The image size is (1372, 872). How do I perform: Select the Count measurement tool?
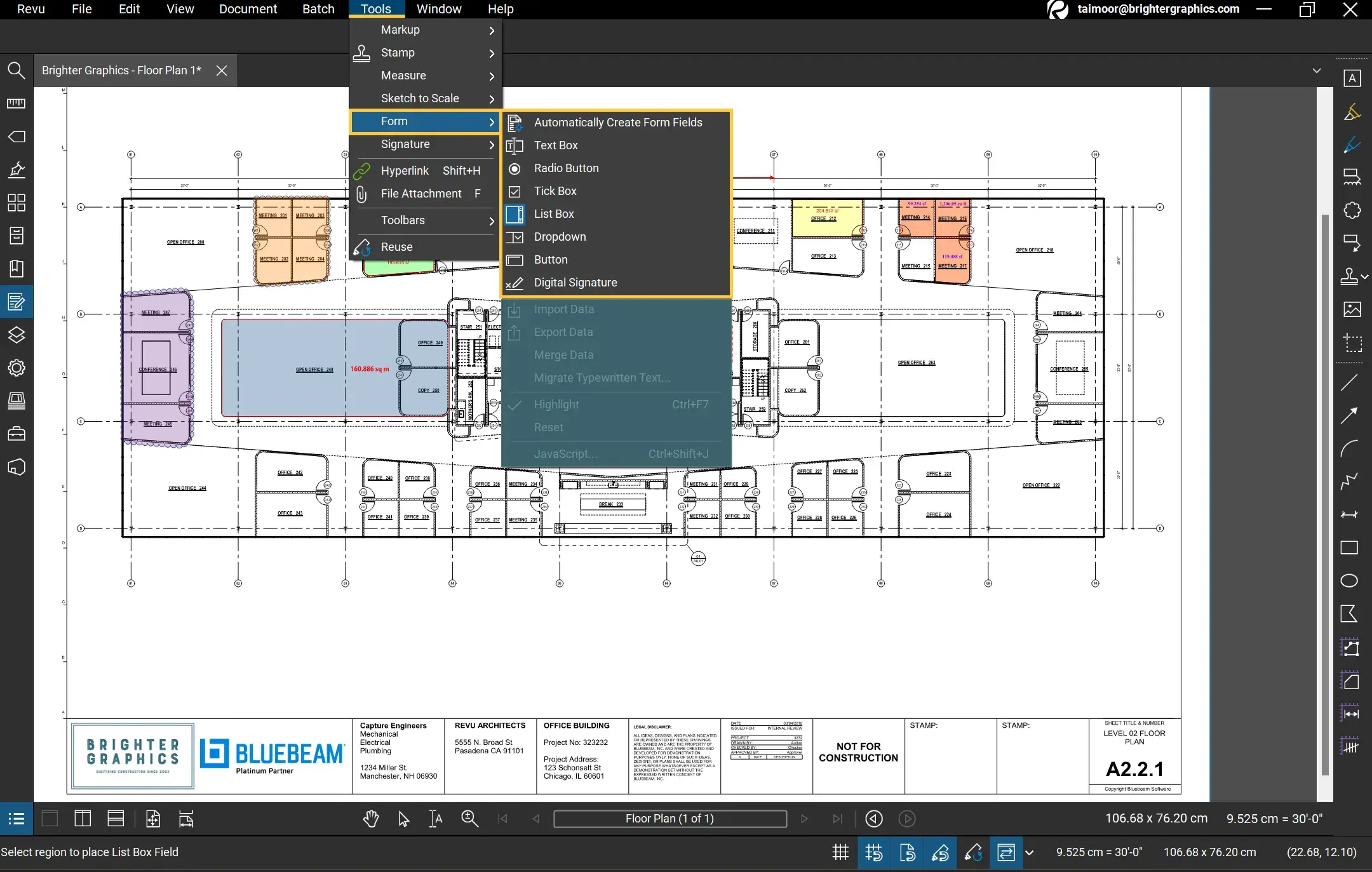pyautogui.click(x=1349, y=746)
